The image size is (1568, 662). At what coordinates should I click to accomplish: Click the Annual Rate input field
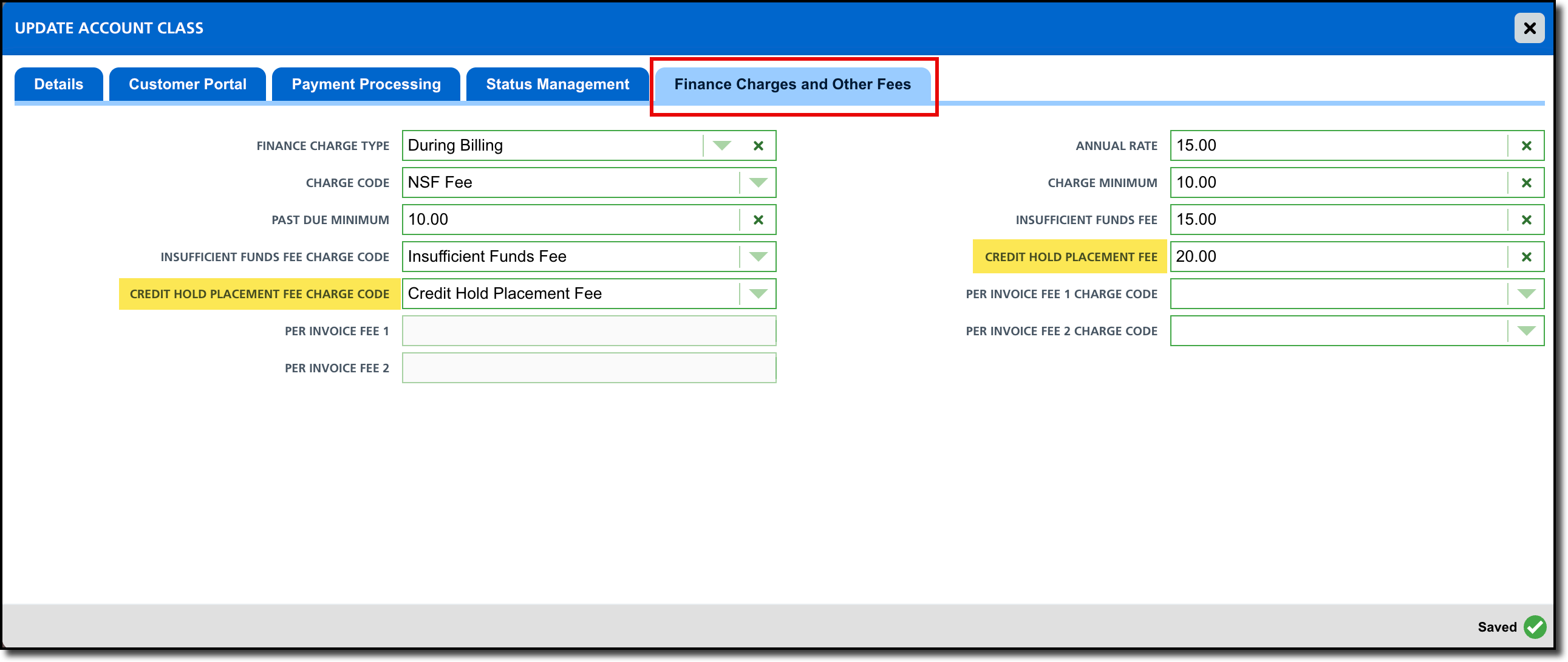click(x=1336, y=146)
